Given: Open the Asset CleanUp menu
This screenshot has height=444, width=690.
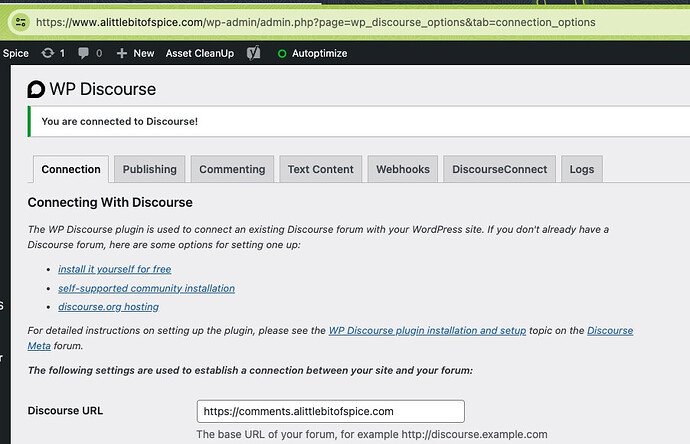Looking at the screenshot, I should pyautogui.click(x=200, y=53).
